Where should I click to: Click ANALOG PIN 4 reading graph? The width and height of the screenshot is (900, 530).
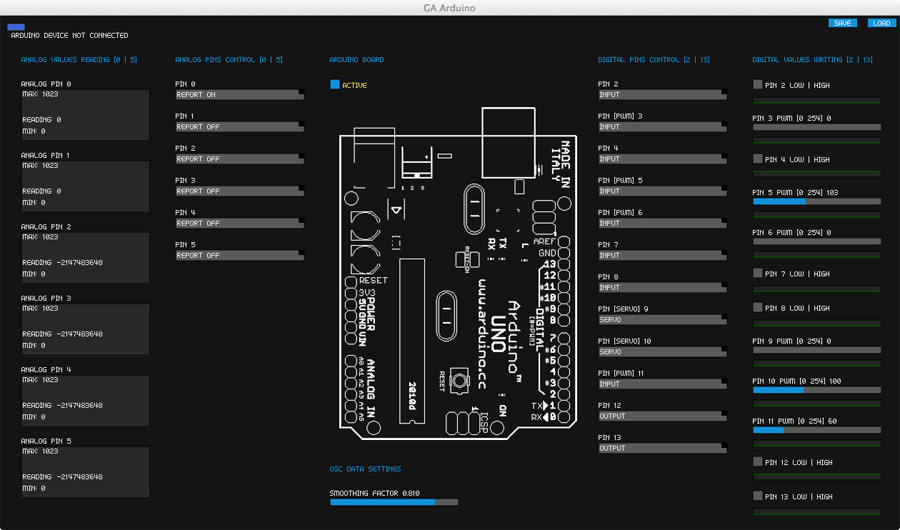86,401
